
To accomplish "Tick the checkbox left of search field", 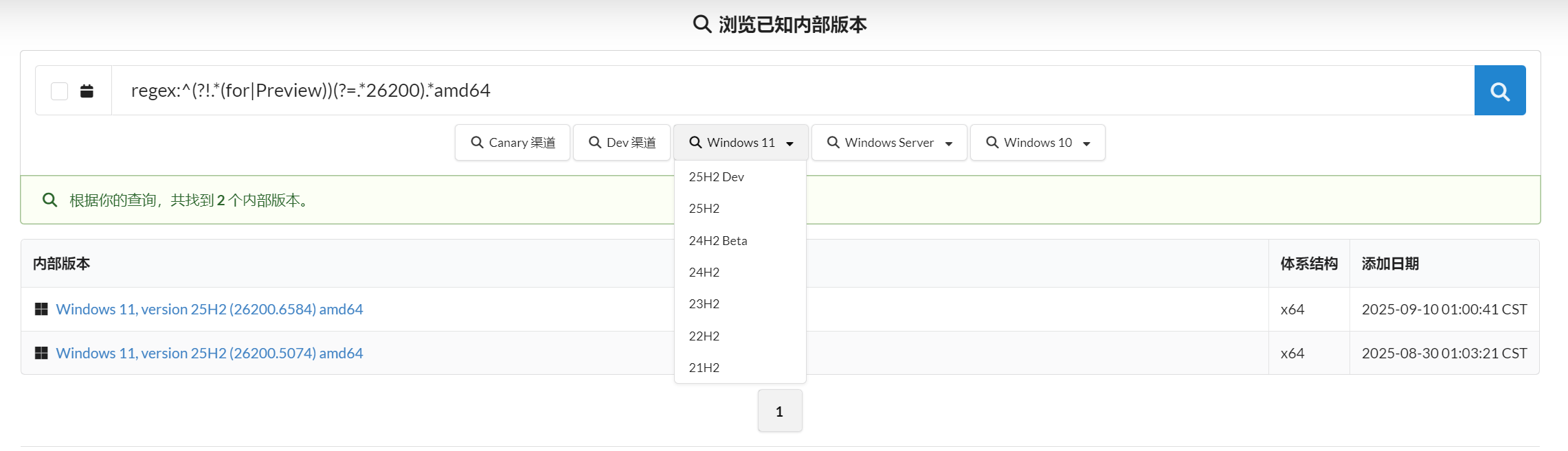I will [60, 91].
